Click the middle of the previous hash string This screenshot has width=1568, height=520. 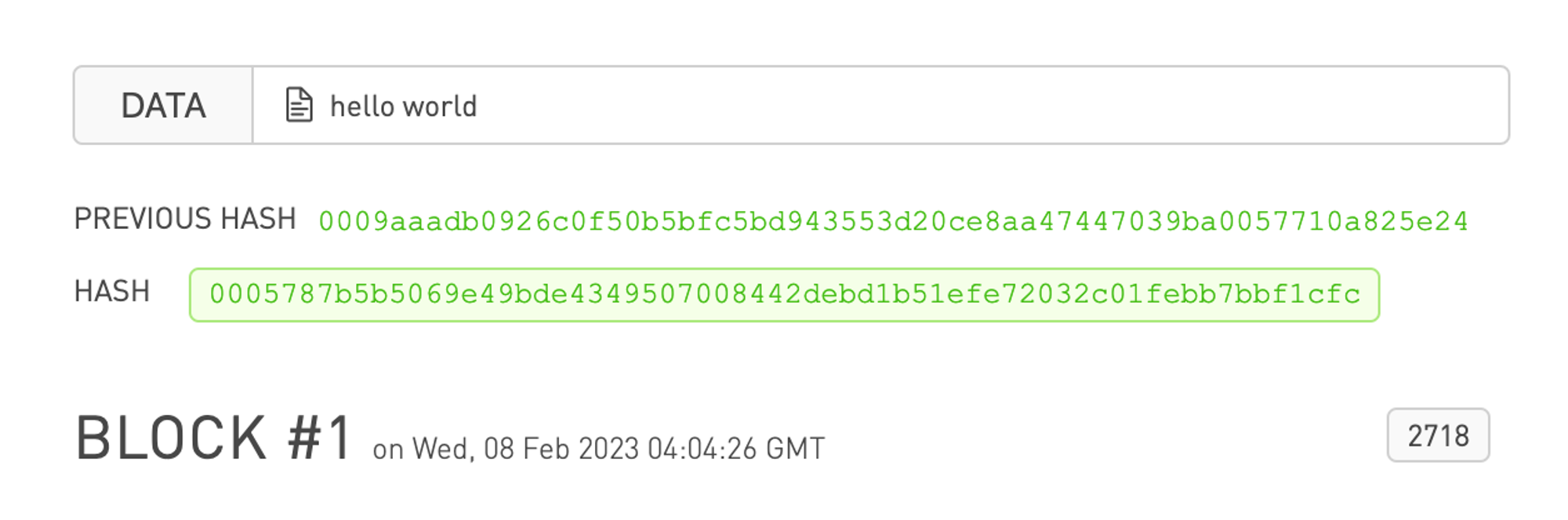click(893, 222)
